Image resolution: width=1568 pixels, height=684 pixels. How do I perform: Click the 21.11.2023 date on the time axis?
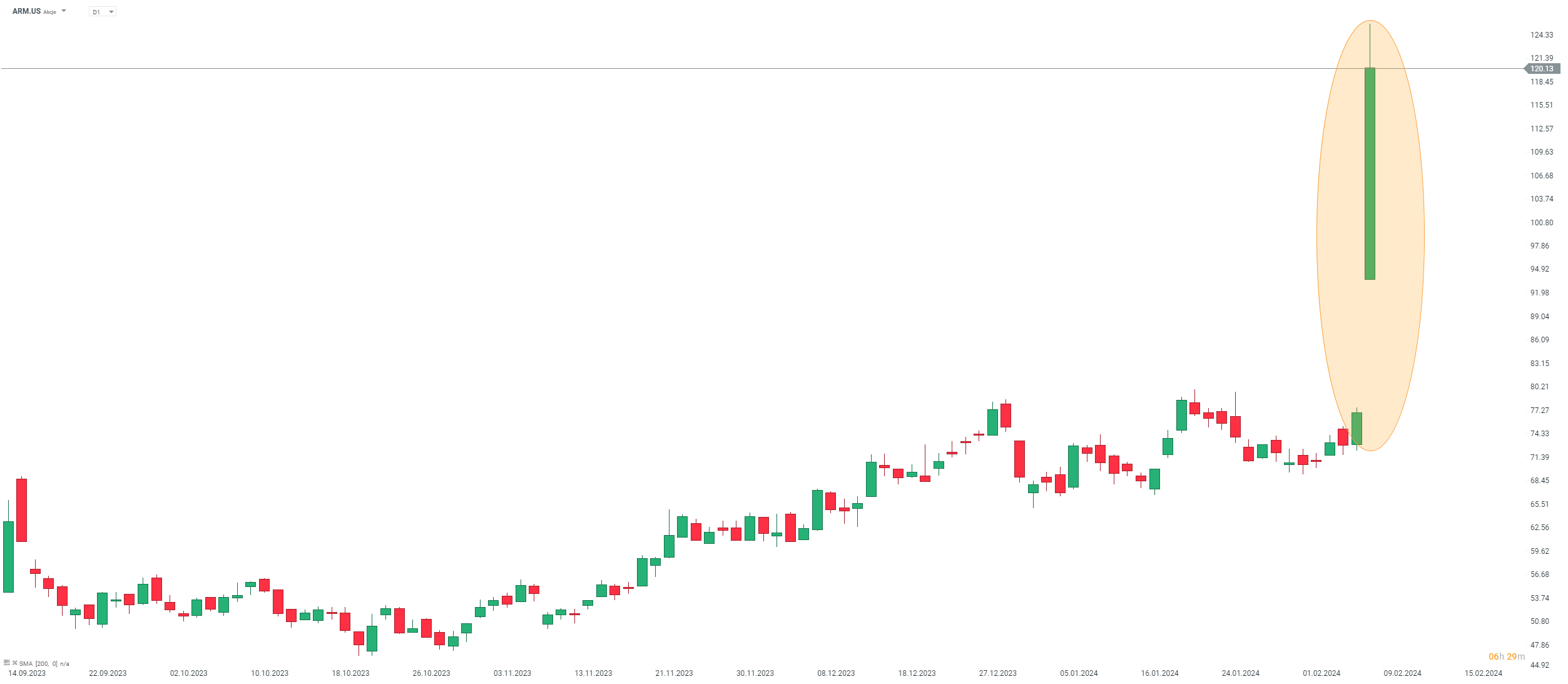[674, 673]
